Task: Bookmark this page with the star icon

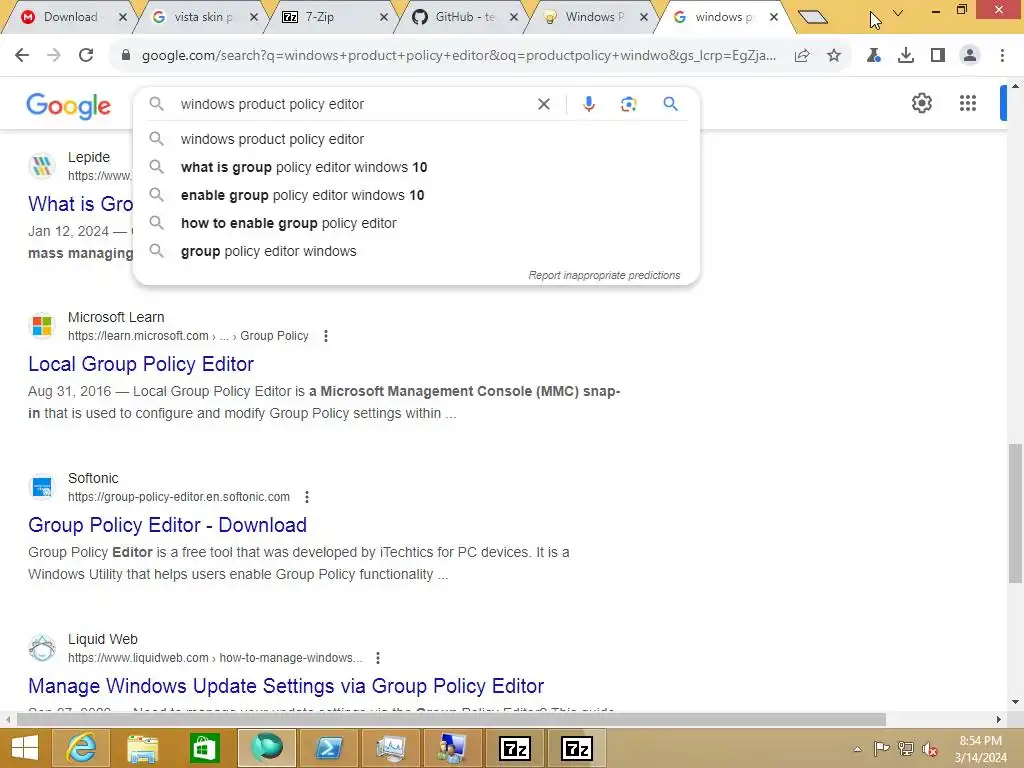Action: point(834,56)
